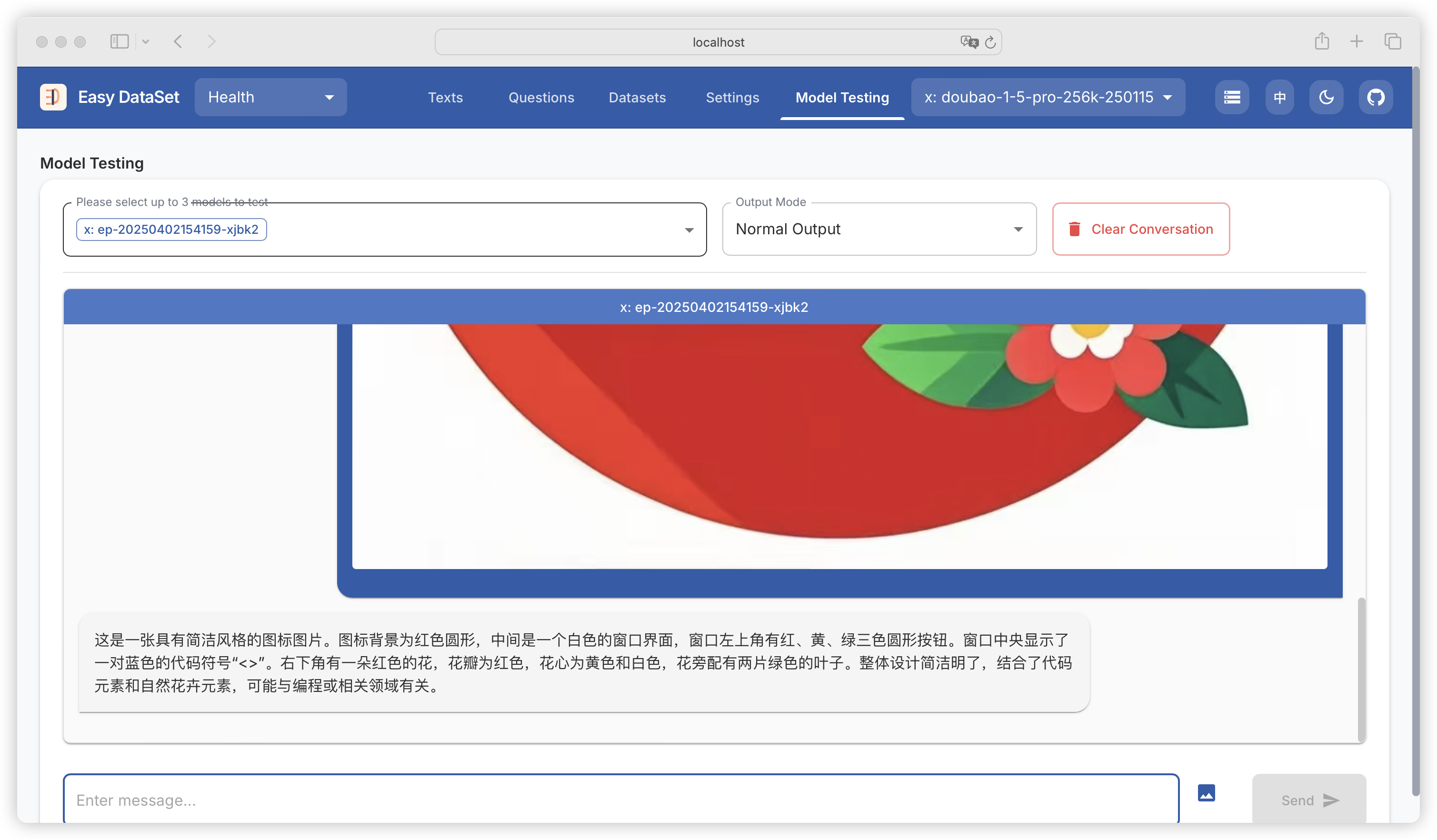Click the image upload icon
The image size is (1437, 840).
pyautogui.click(x=1206, y=793)
